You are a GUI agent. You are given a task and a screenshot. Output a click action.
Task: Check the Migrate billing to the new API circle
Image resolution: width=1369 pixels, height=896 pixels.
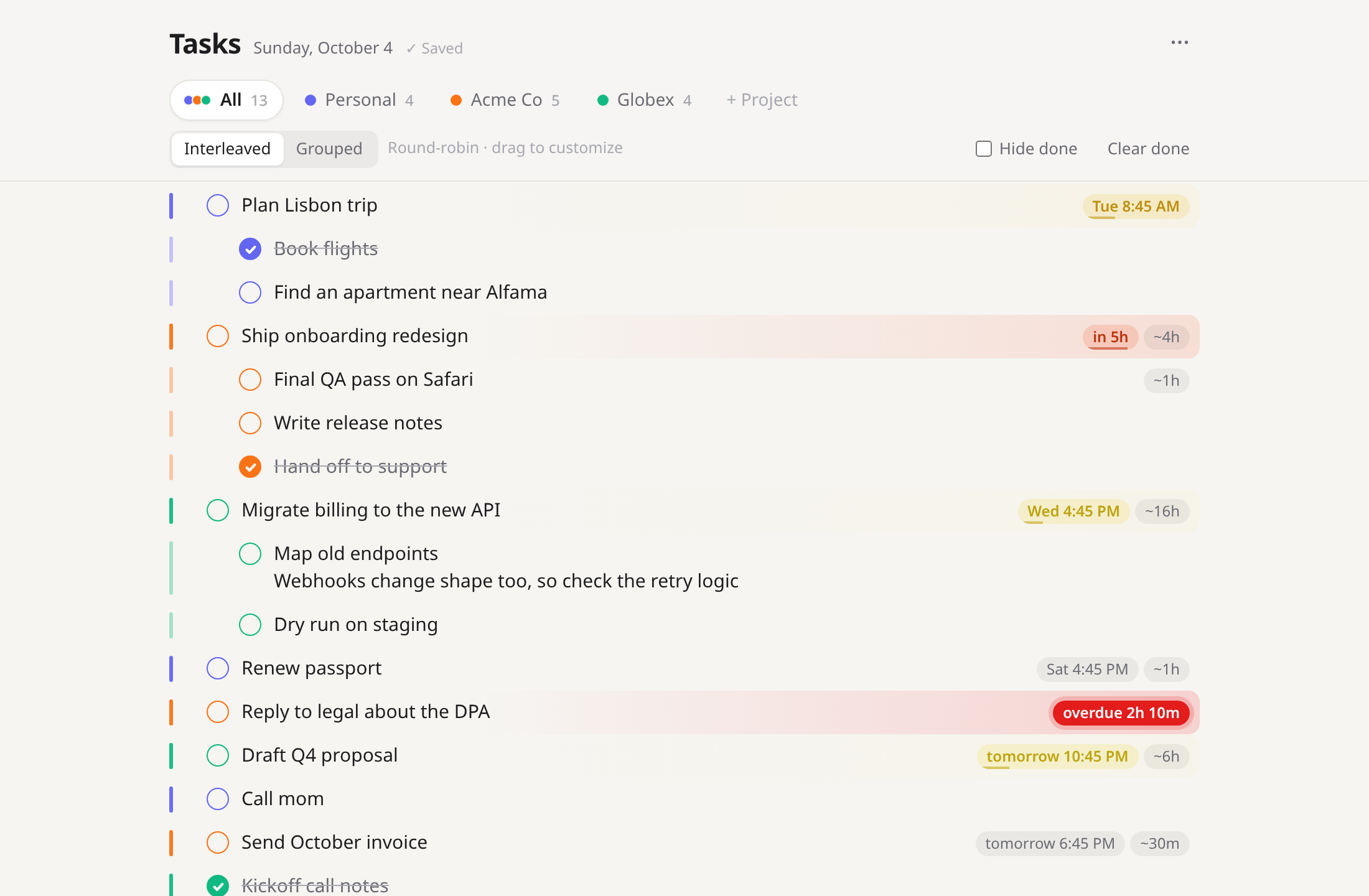(x=218, y=510)
